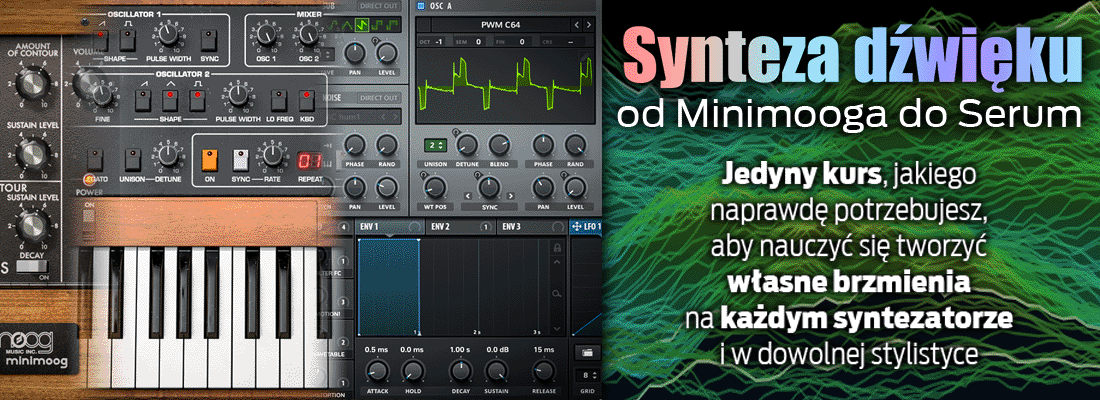Click the arpeggiator RATE knob
The image size is (1100, 400).
tap(271, 156)
